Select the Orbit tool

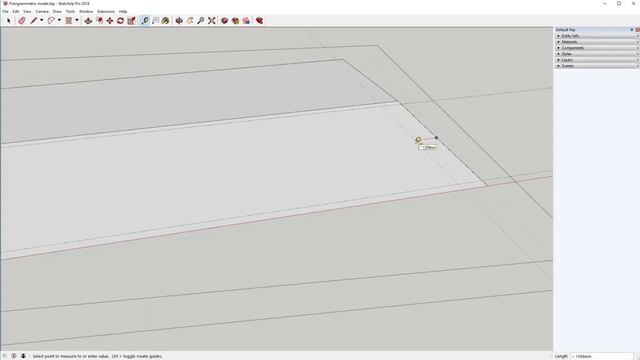179,20
